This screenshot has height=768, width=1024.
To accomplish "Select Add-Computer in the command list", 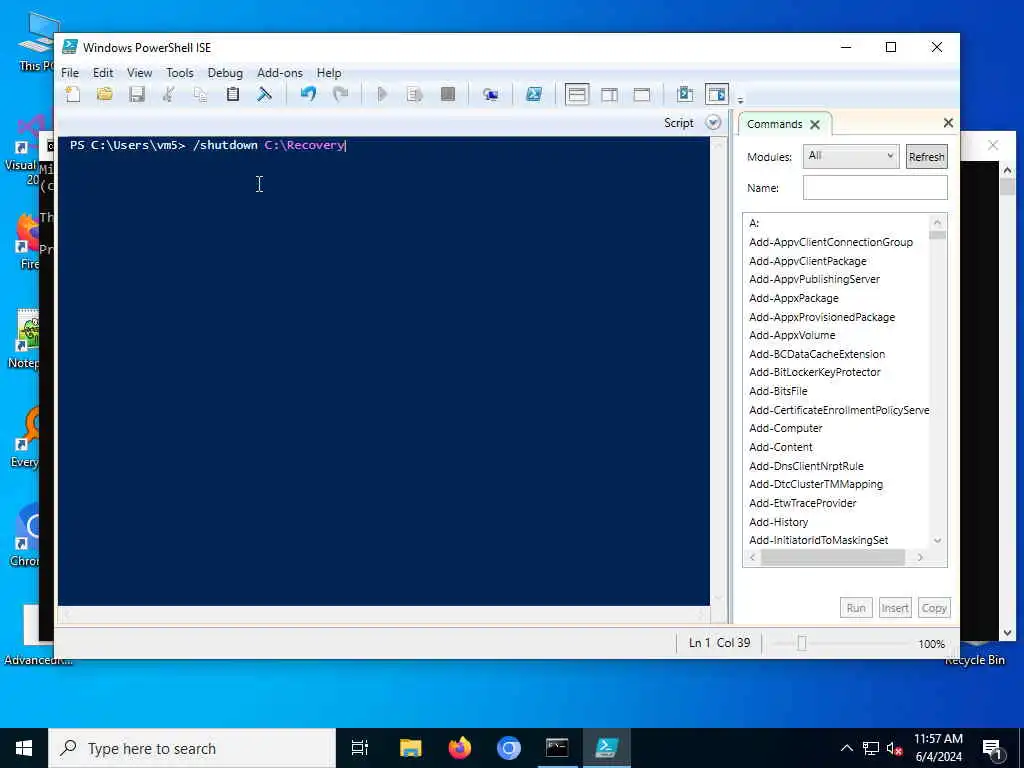I will pyautogui.click(x=786, y=428).
